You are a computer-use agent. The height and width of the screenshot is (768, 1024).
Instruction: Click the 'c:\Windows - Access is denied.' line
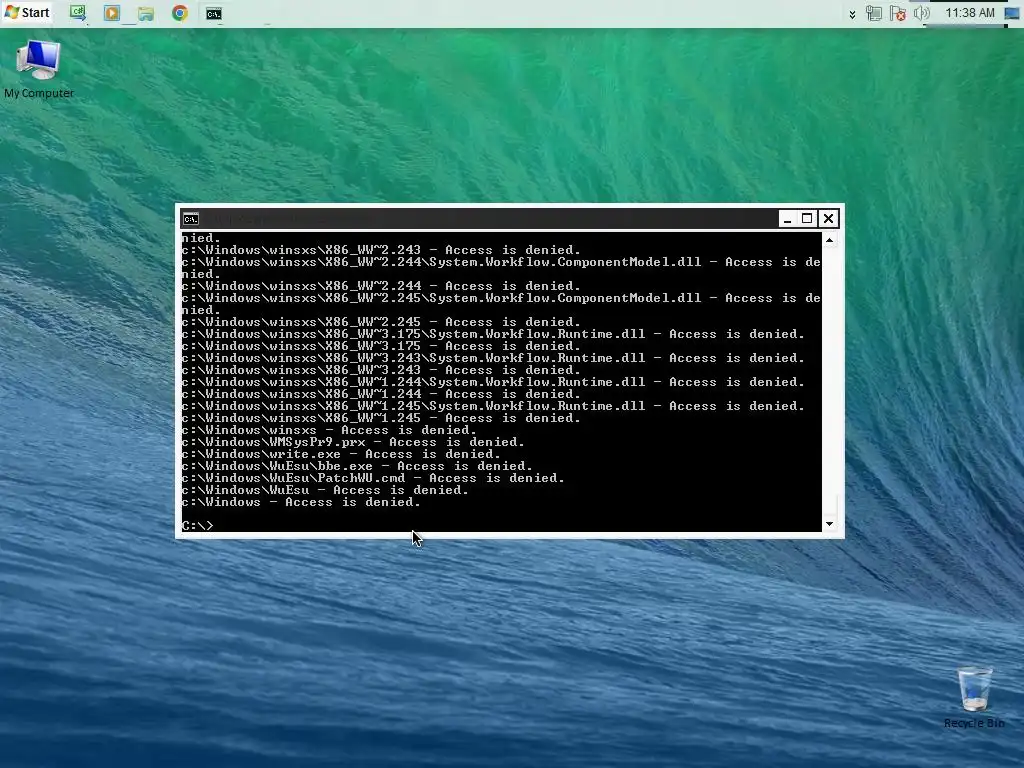click(301, 502)
